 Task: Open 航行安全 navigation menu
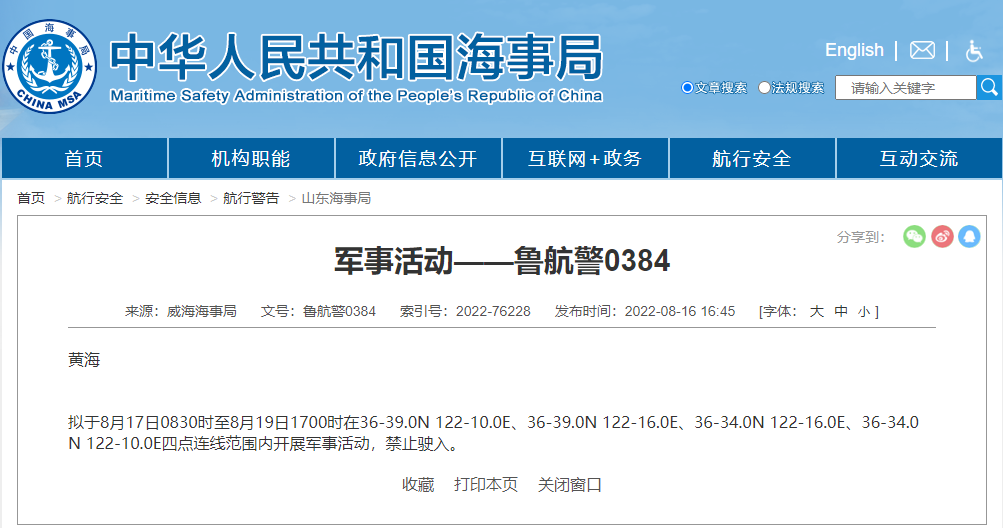(x=752, y=159)
